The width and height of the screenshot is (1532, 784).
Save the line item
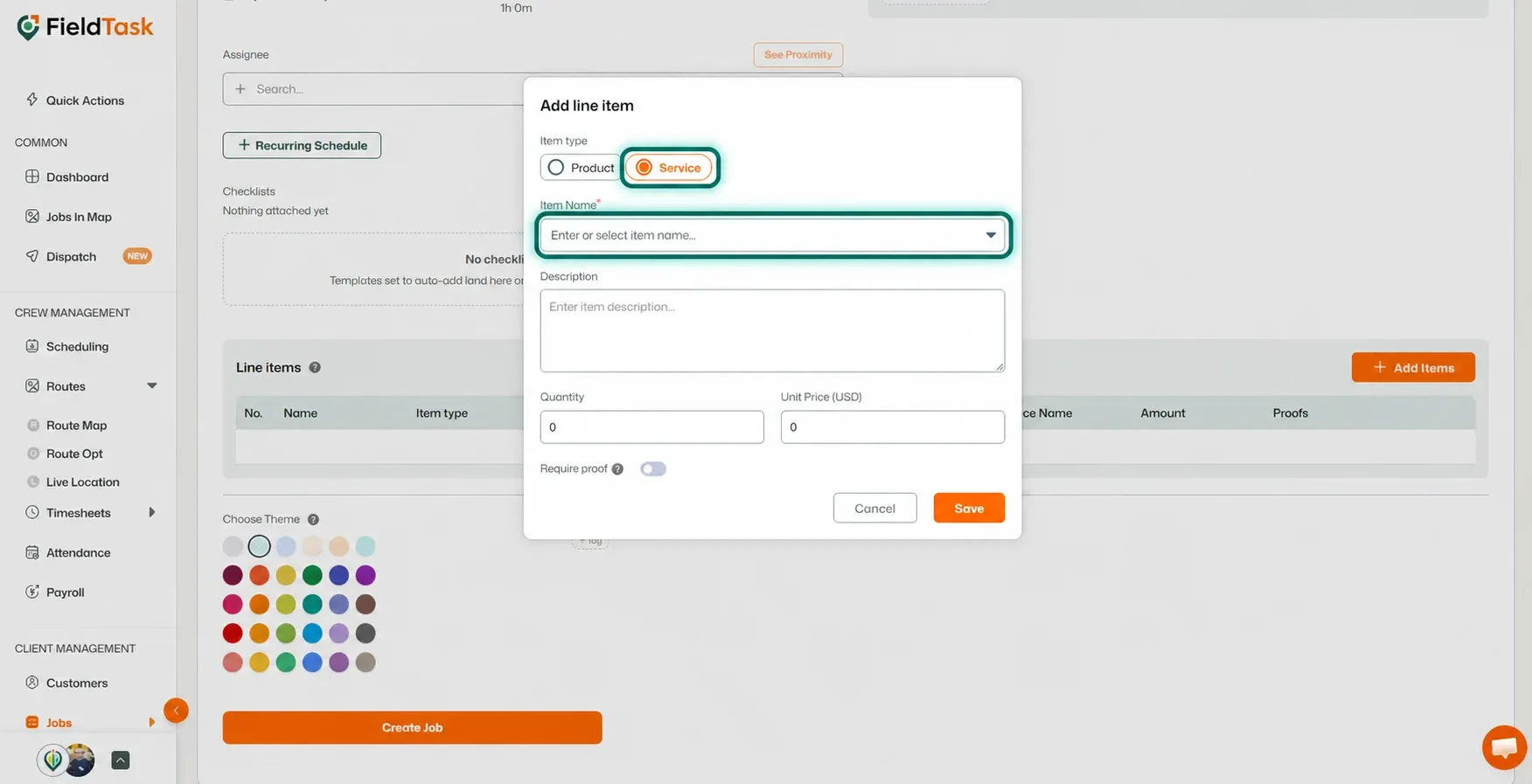(x=969, y=508)
